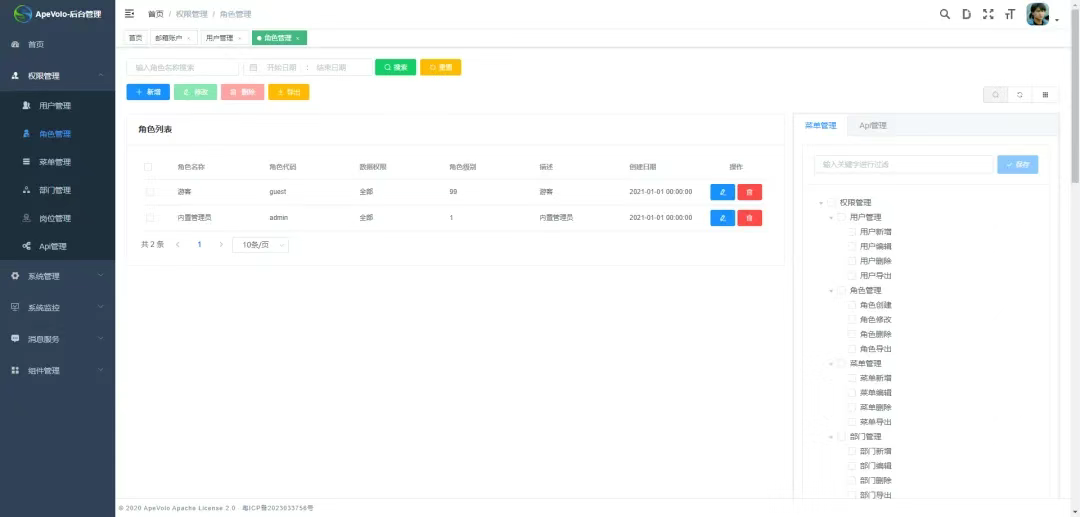Check the 菜单编辑 permission
Image resolution: width=1080 pixels, height=517 pixels.
tap(852, 392)
